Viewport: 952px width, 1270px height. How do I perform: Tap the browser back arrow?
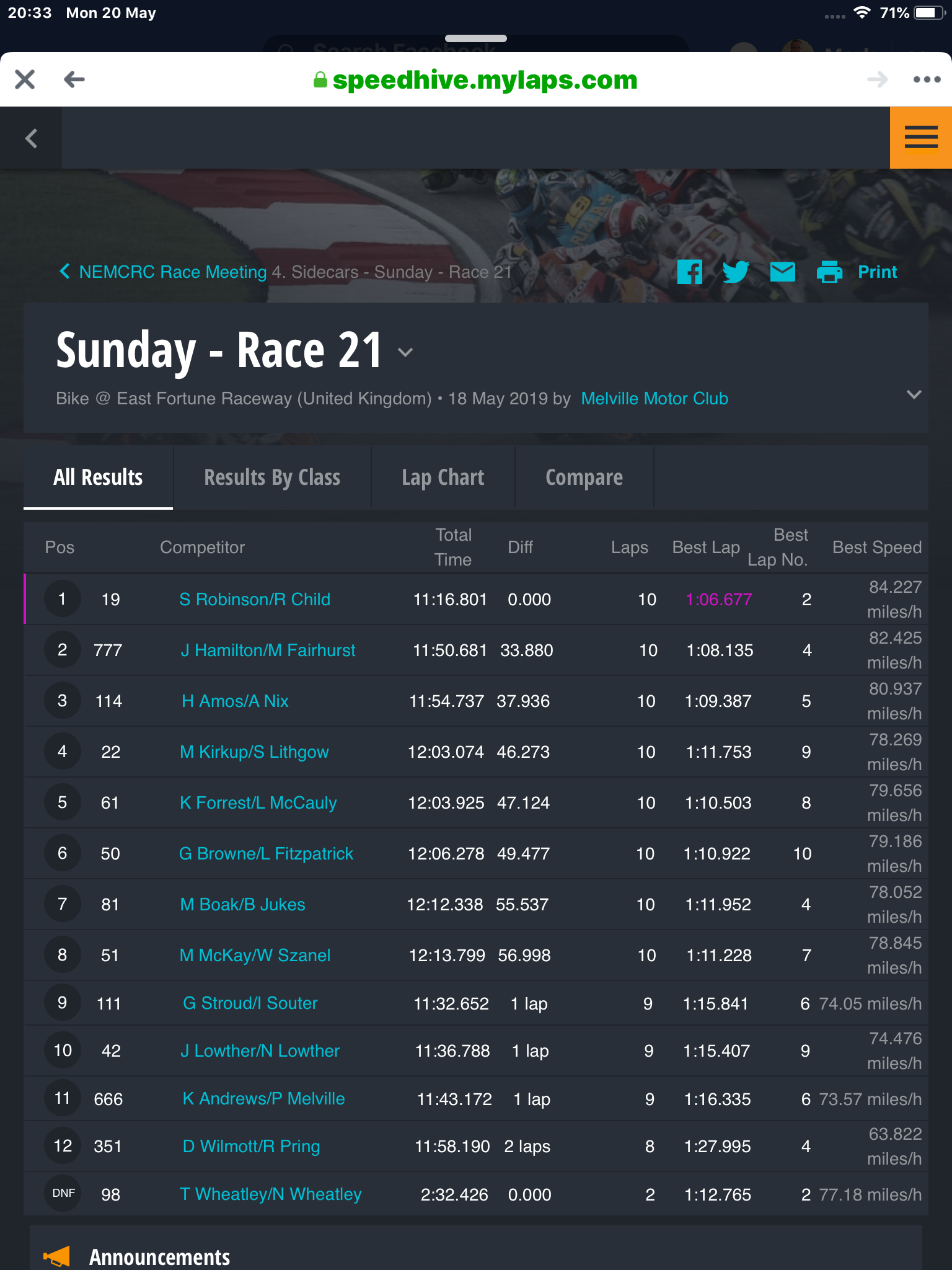(x=74, y=79)
